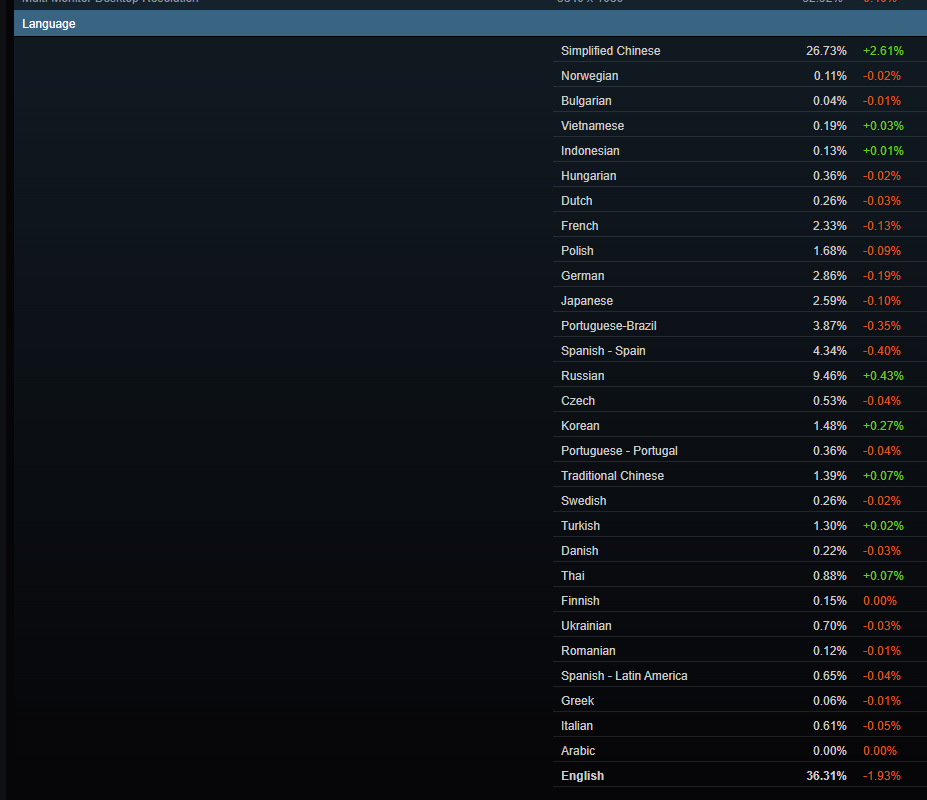
Task: Select the Russian row label
Action: coord(582,375)
